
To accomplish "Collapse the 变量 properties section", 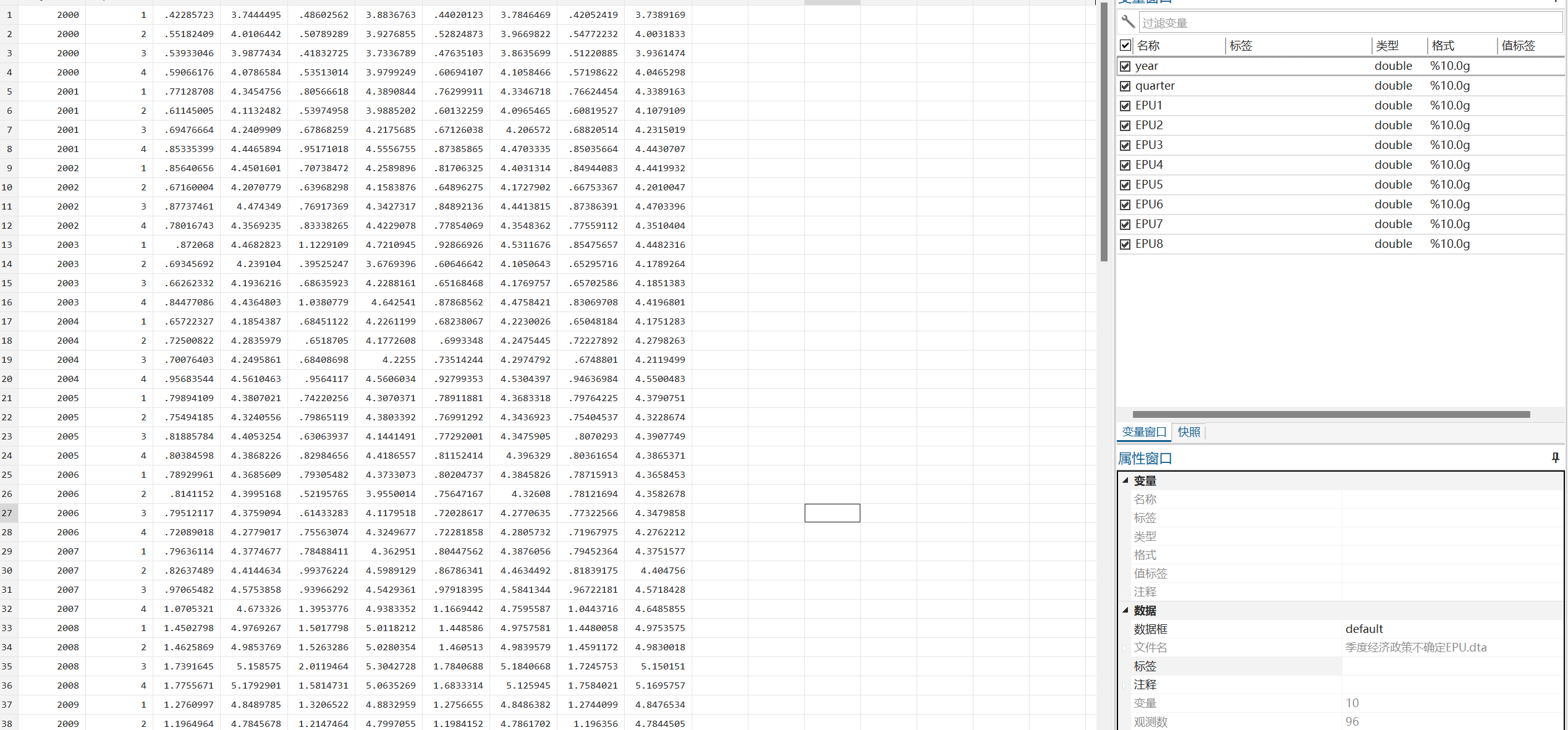I will coord(1125,480).
